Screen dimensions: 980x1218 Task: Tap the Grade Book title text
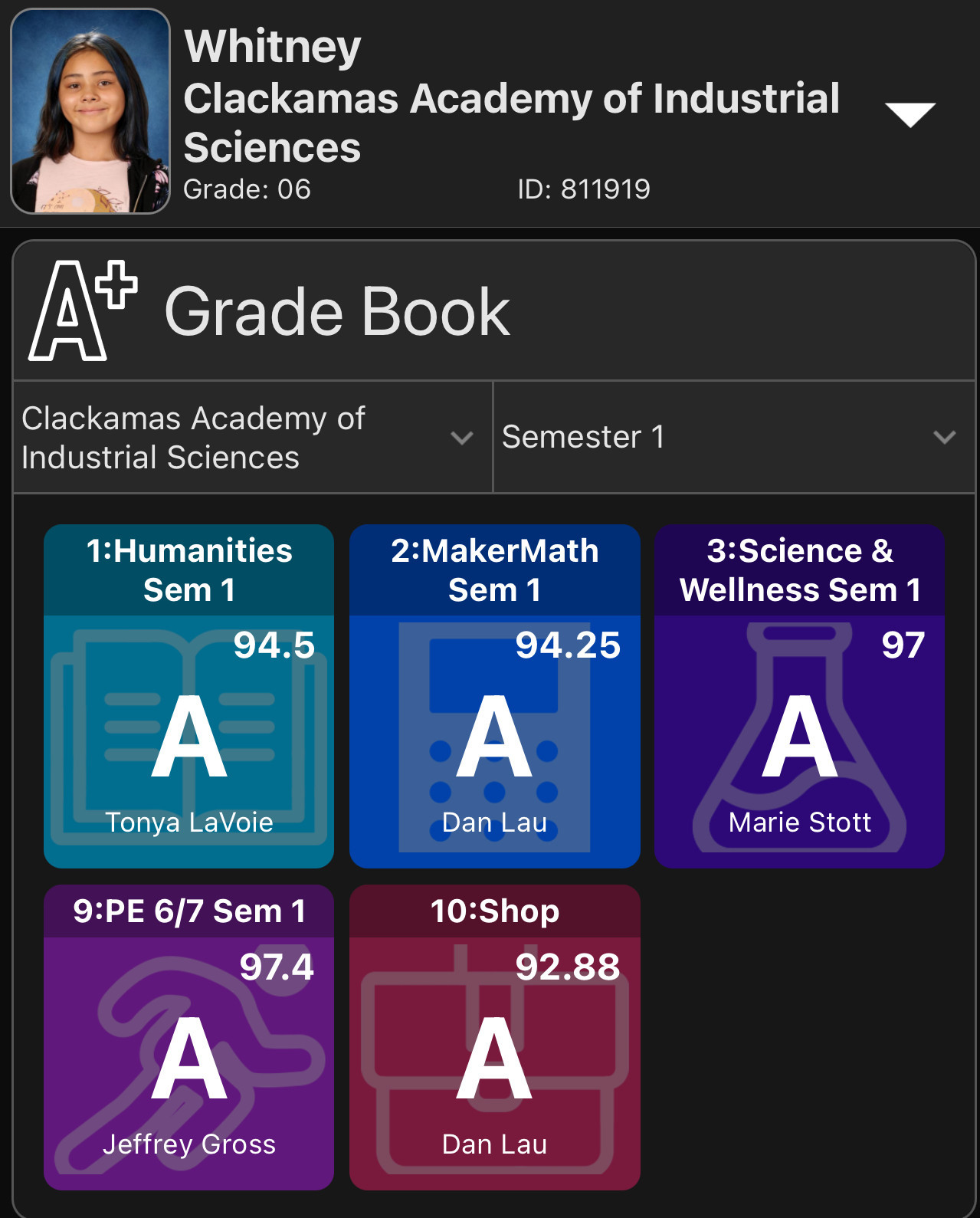337,312
